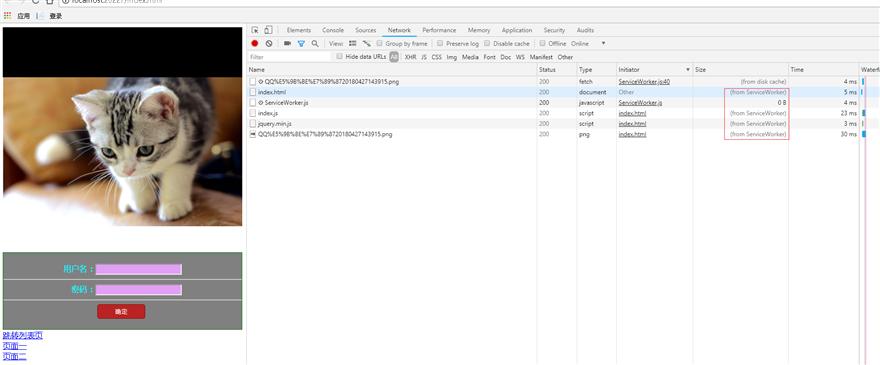The image size is (880, 365).
Task: Enable the Preserve log checkbox
Action: point(441,43)
